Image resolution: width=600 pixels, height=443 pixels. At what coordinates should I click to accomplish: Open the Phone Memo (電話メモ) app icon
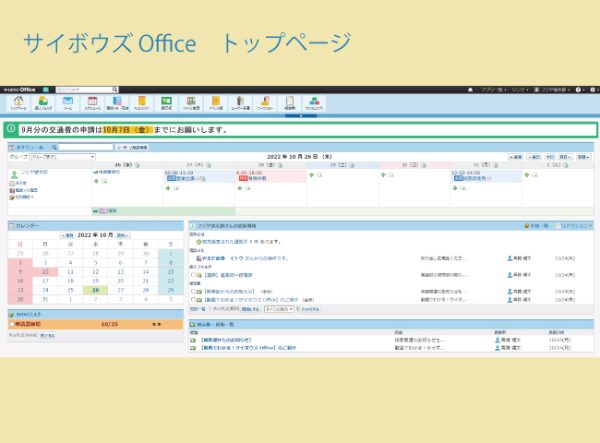[x=117, y=103]
